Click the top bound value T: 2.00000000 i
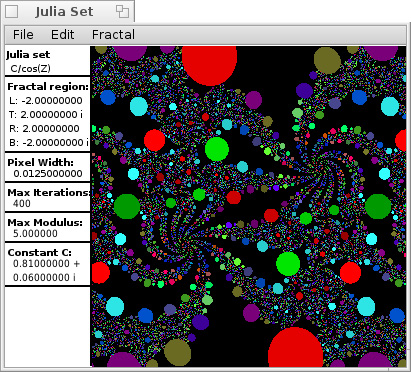Image resolution: width=411 pixels, height=372 pixels. pyautogui.click(x=46, y=115)
